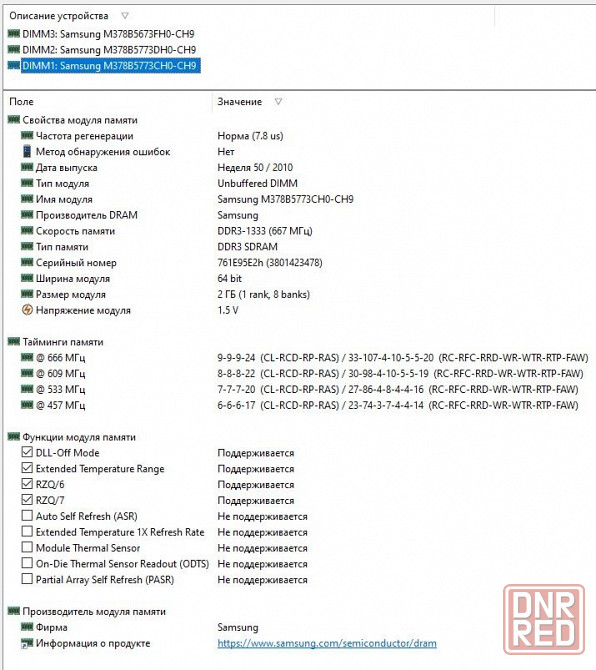This screenshot has height=670, width=596.
Task: Click Samsung value in Фирма row
Action: (x=238, y=627)
